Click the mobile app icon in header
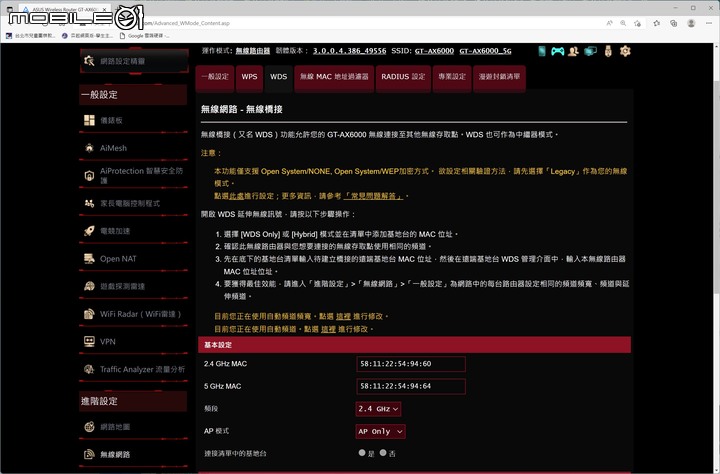This screenshot has width=720, height=474. [x=542, y=51]
